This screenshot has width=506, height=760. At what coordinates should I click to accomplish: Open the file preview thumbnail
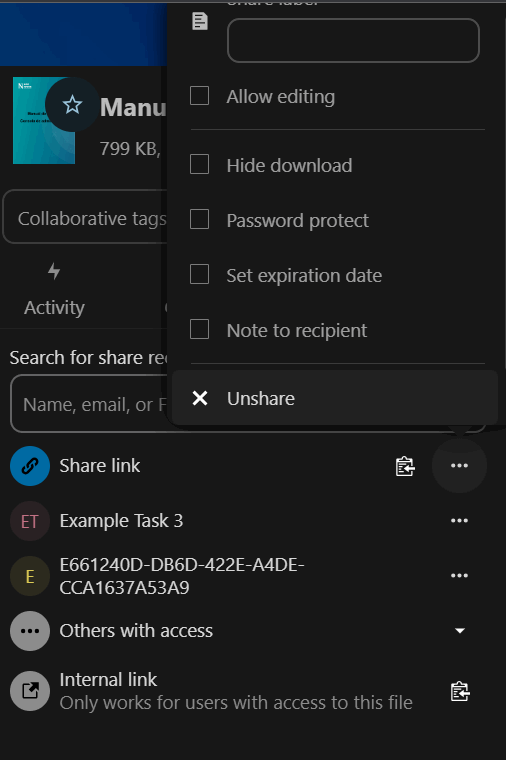click(44, 121)
